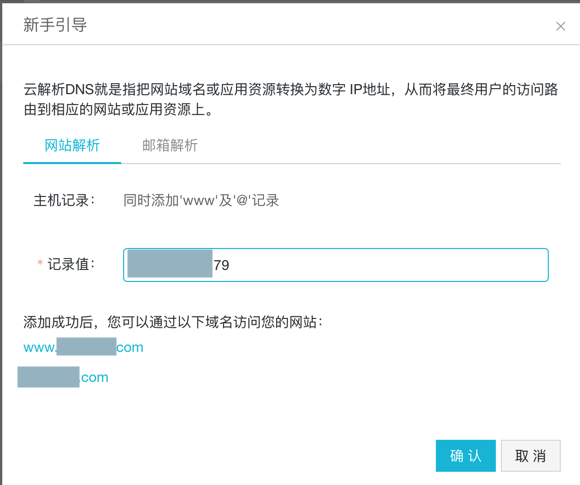This screenshot has height=485, width=580.
Task: Click the 记录值 field label
Action: 71,264
